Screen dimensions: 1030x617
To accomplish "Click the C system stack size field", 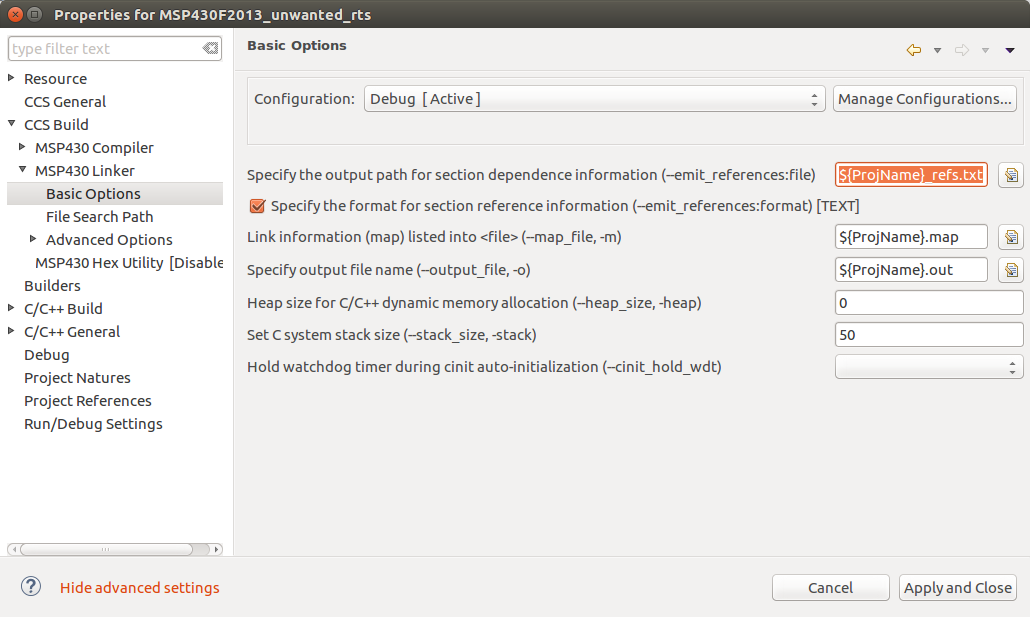I will click(928, 335).
